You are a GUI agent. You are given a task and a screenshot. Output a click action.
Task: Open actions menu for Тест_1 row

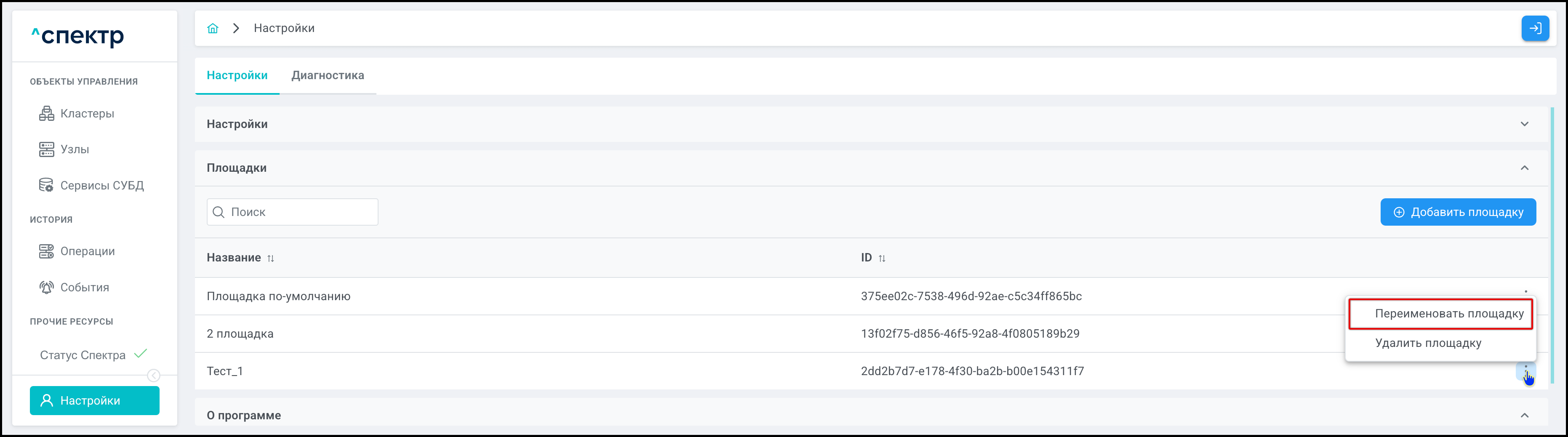pyautogui.click(x=1525, y=370)
